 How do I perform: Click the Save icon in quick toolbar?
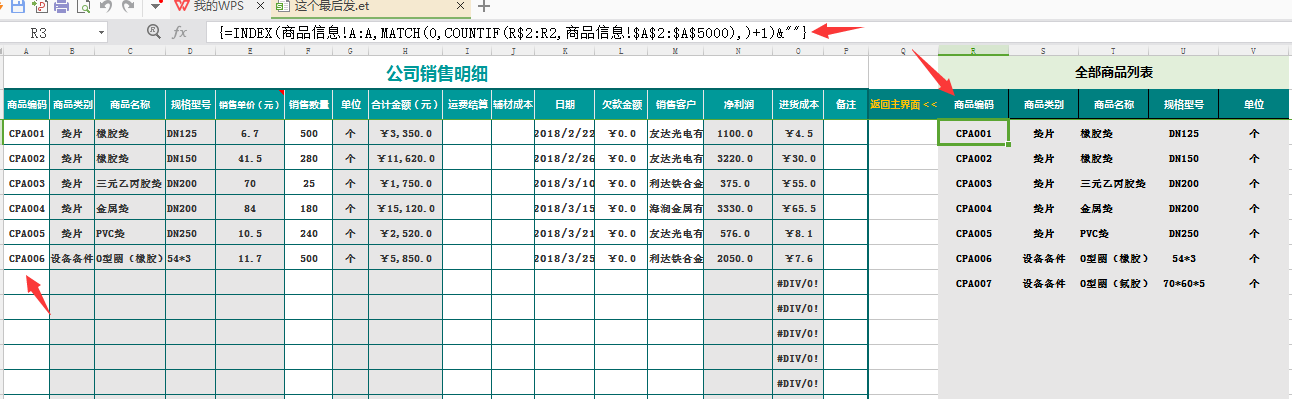click(17, 7)
